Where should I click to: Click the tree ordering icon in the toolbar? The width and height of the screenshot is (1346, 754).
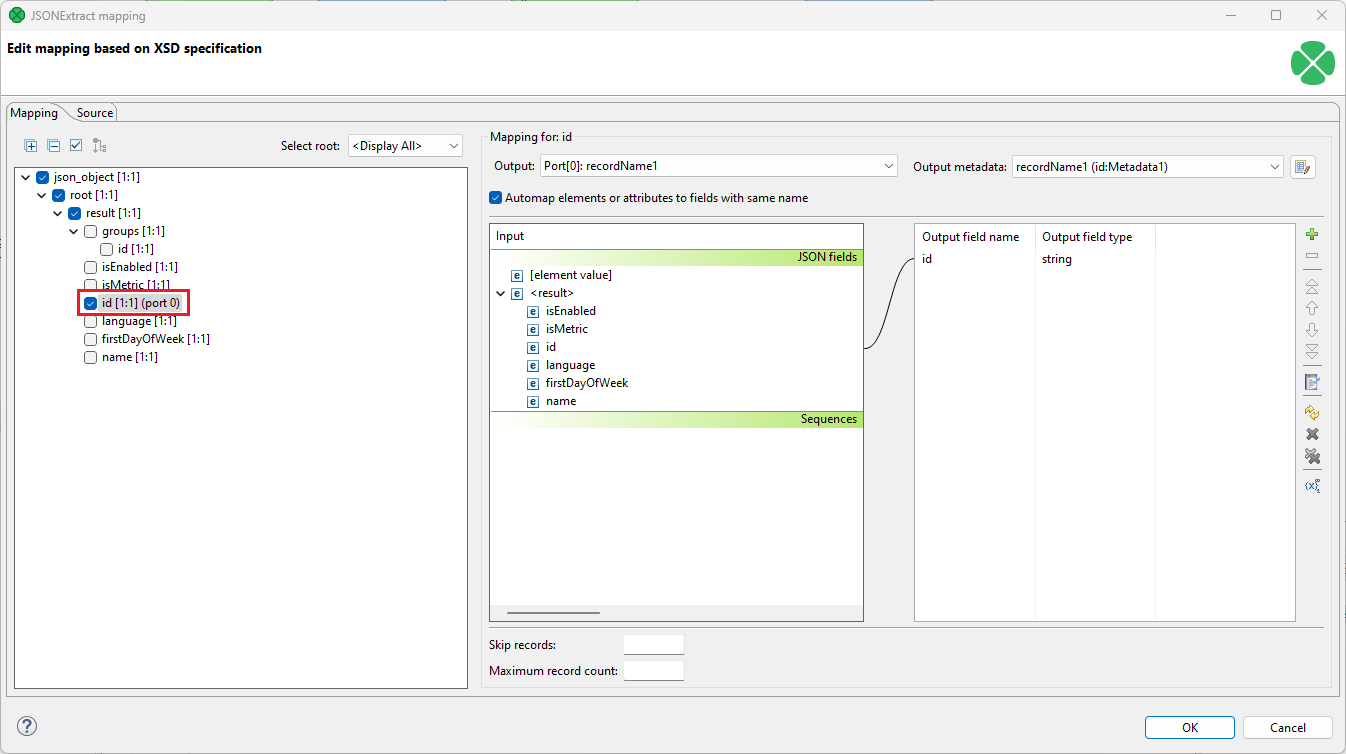pos(98,145)
